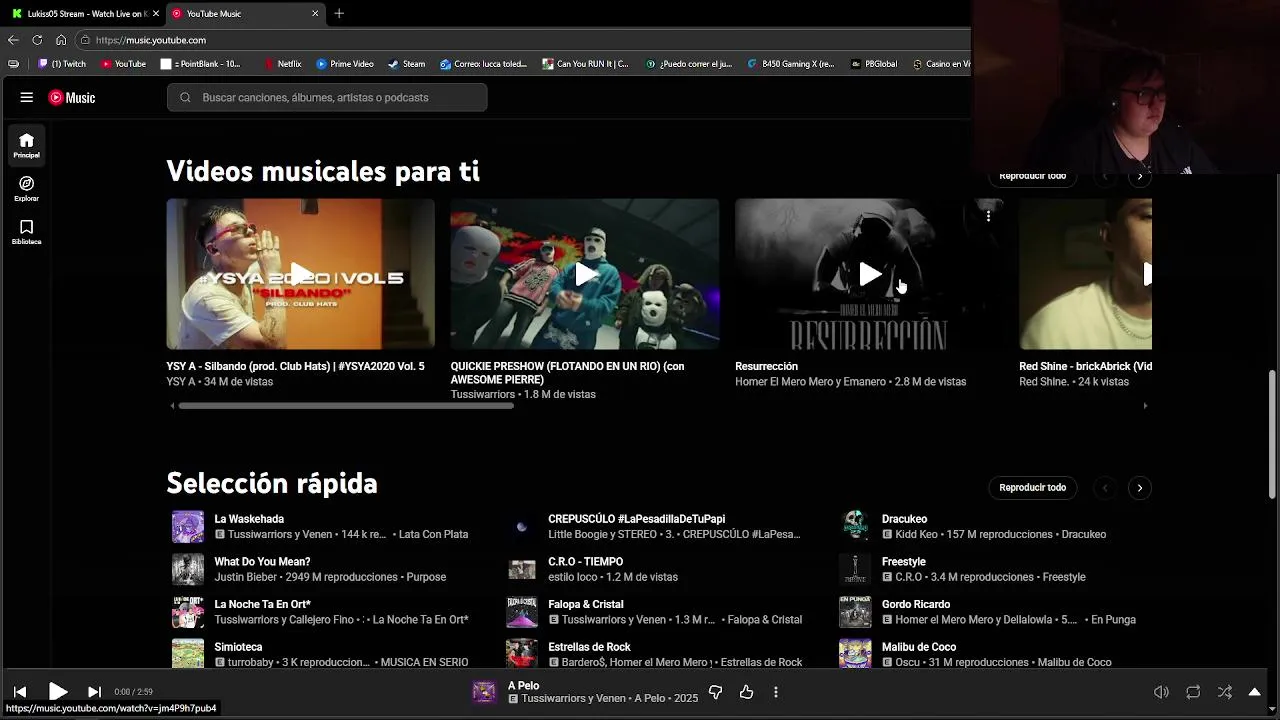Image resolution: width=1280 pixels, height=720 pixels.
Task: Click the video carousel scrollbar thumb
Action: coord(346,406)
